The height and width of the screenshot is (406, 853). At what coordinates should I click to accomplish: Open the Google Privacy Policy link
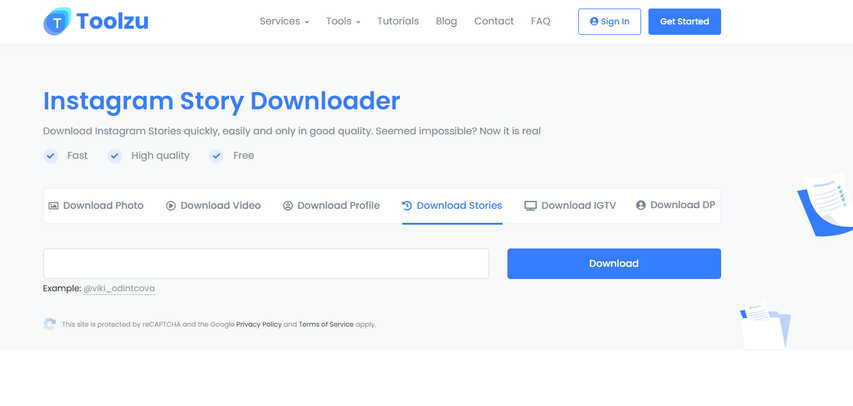click(259, 324)
